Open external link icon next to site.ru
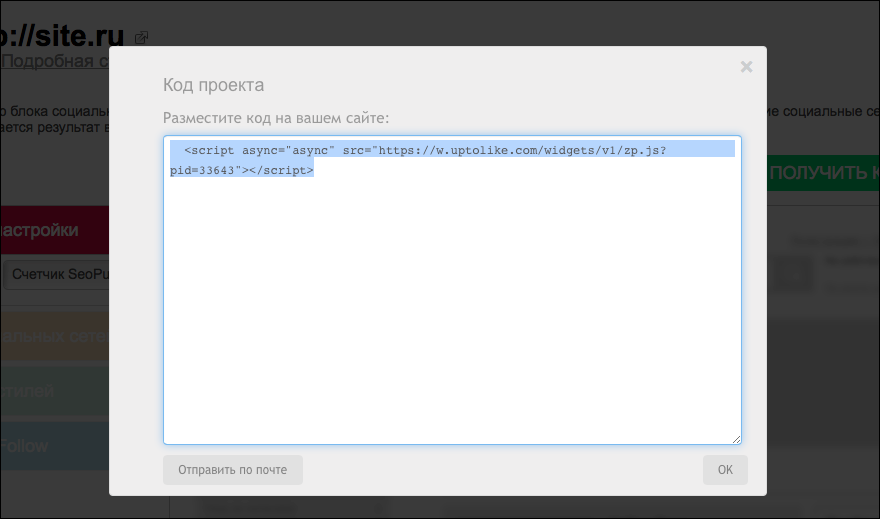The width and height of the screenshot is (880, 519). pyautogui.click(x=141, y=38)
